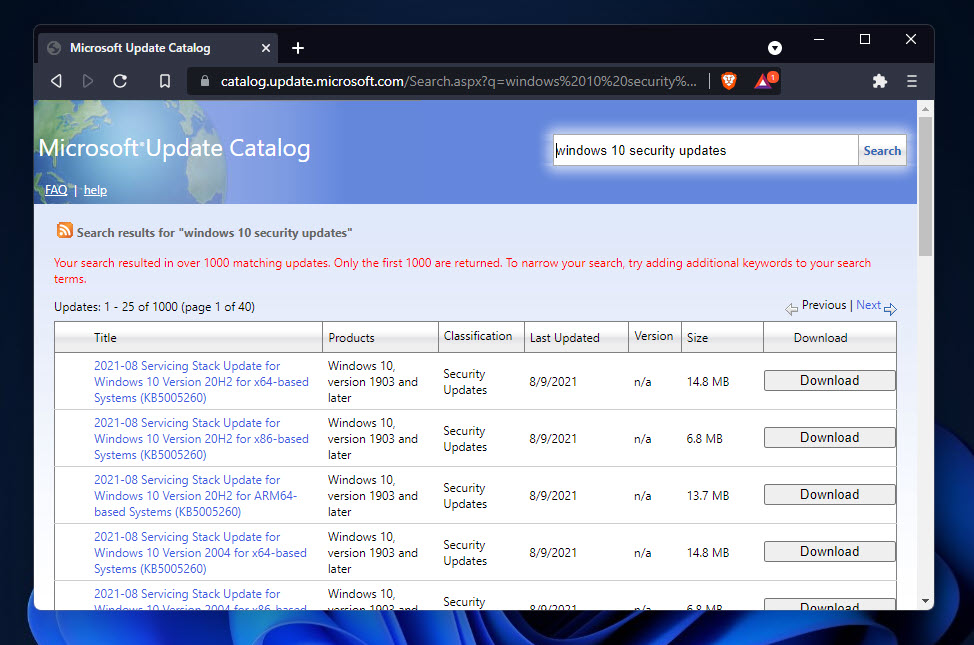This screenshot has width=974, height=645.
Task: Click the previous page arrow icon
Action: [791, 309]
